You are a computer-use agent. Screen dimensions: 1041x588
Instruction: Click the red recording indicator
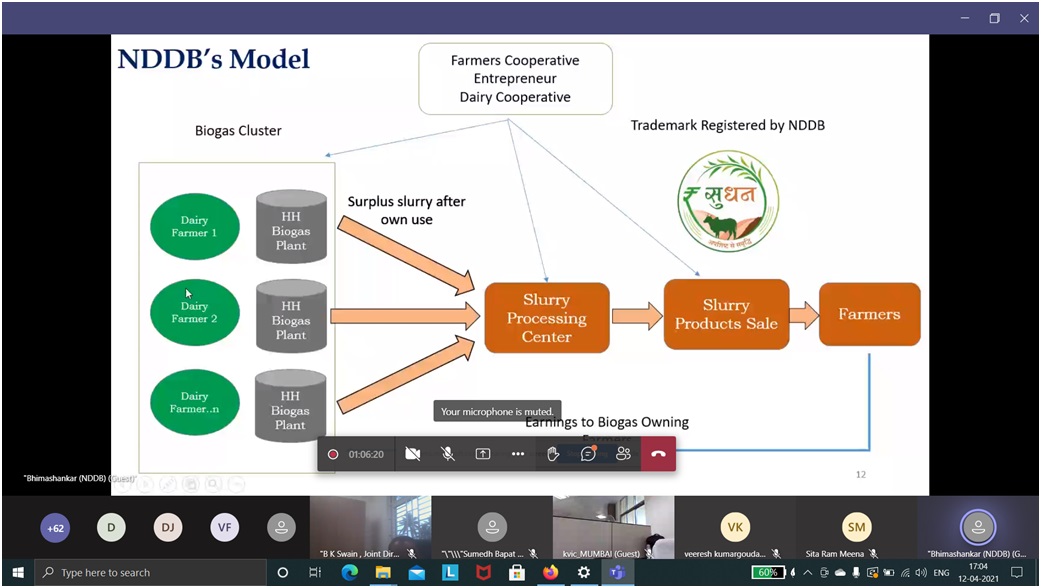pyautogui.click(x=333, y=454)
